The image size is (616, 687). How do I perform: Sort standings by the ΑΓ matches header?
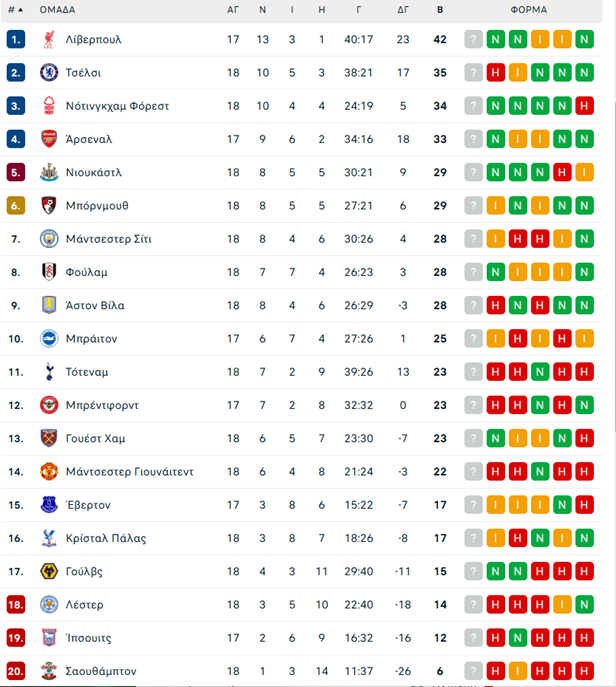tap(233, 10)
